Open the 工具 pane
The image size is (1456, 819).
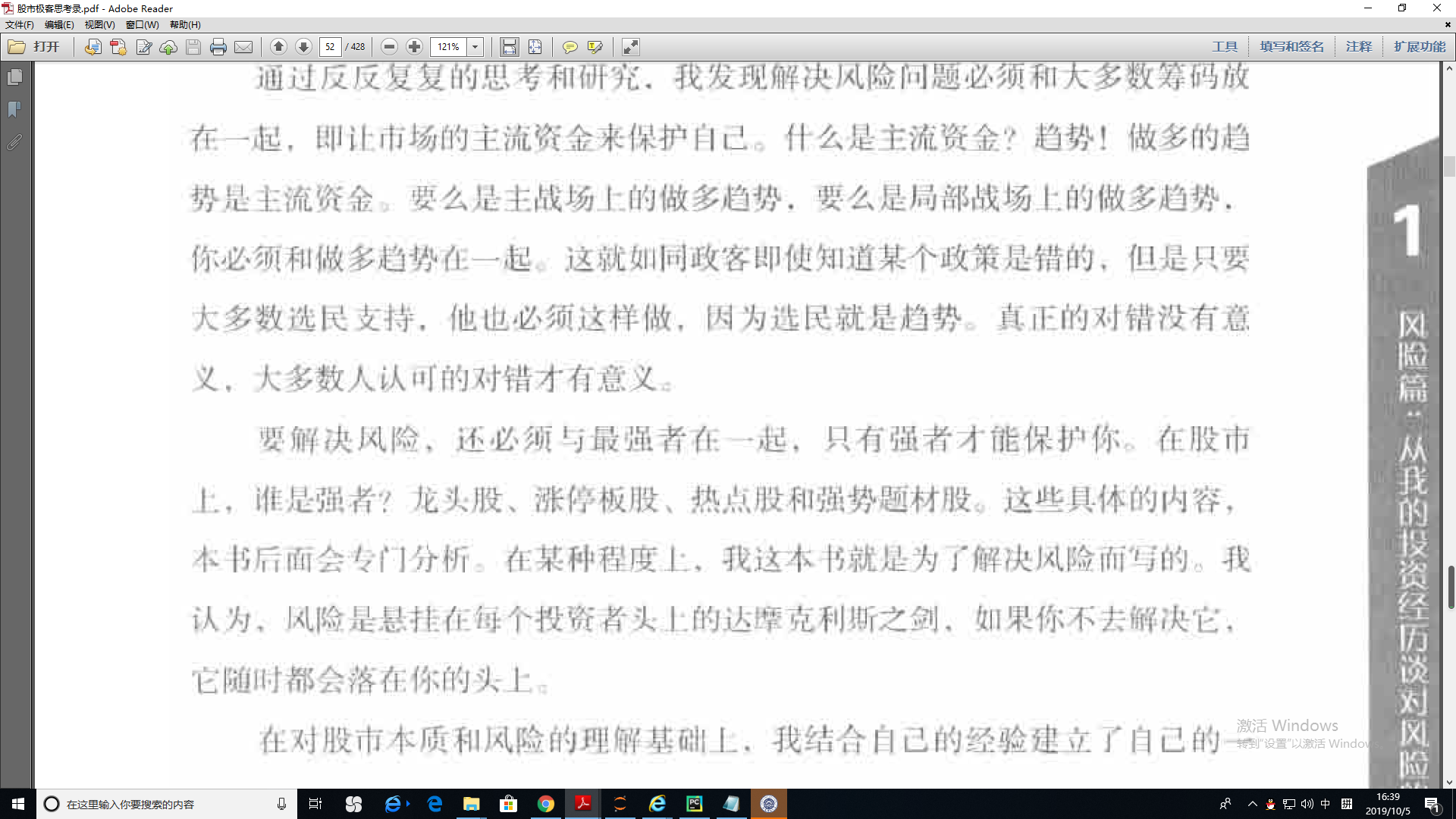coord(1225,47)
